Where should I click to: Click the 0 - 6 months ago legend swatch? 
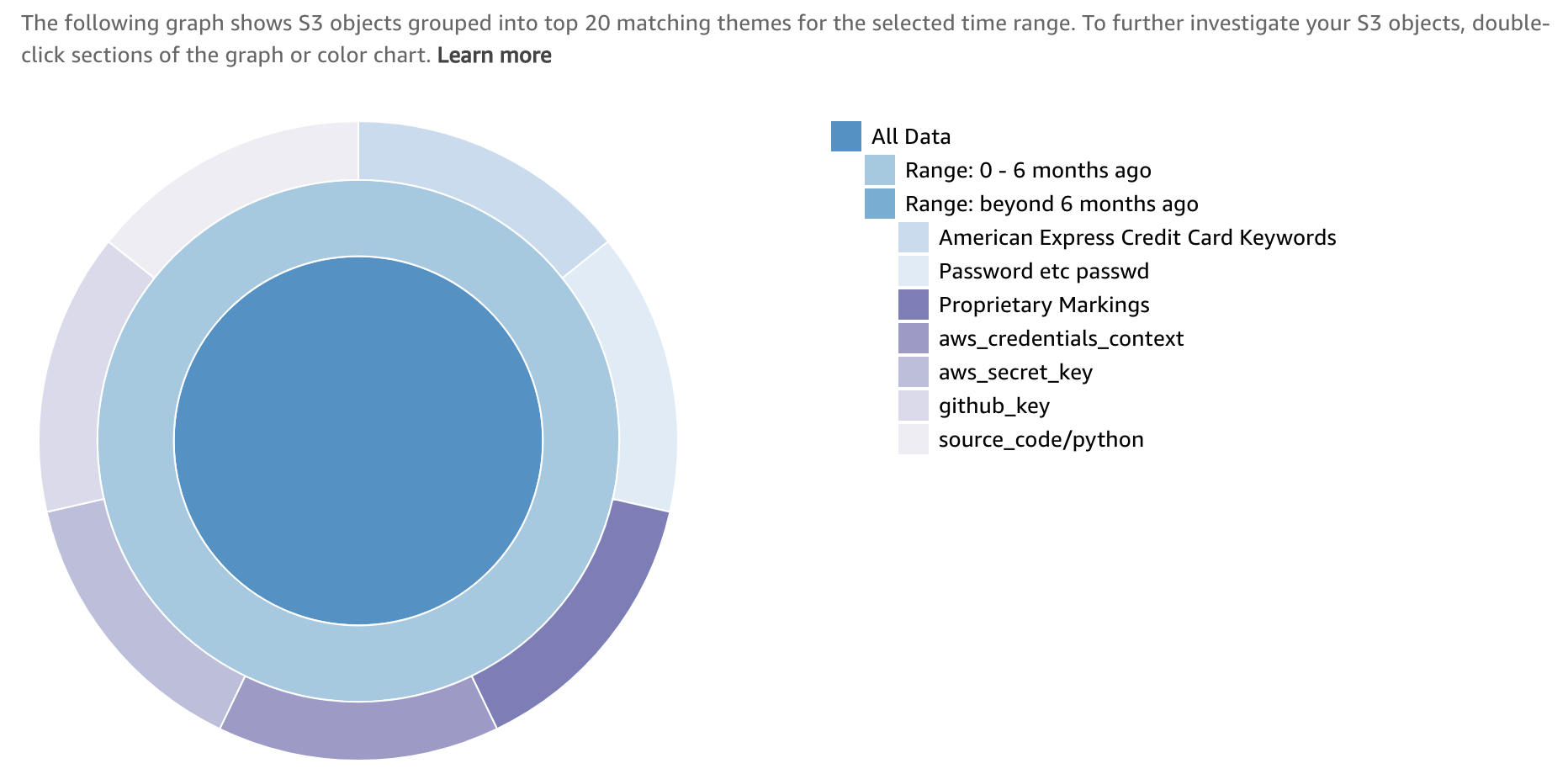pyautogui.click(x=880, y=170)
